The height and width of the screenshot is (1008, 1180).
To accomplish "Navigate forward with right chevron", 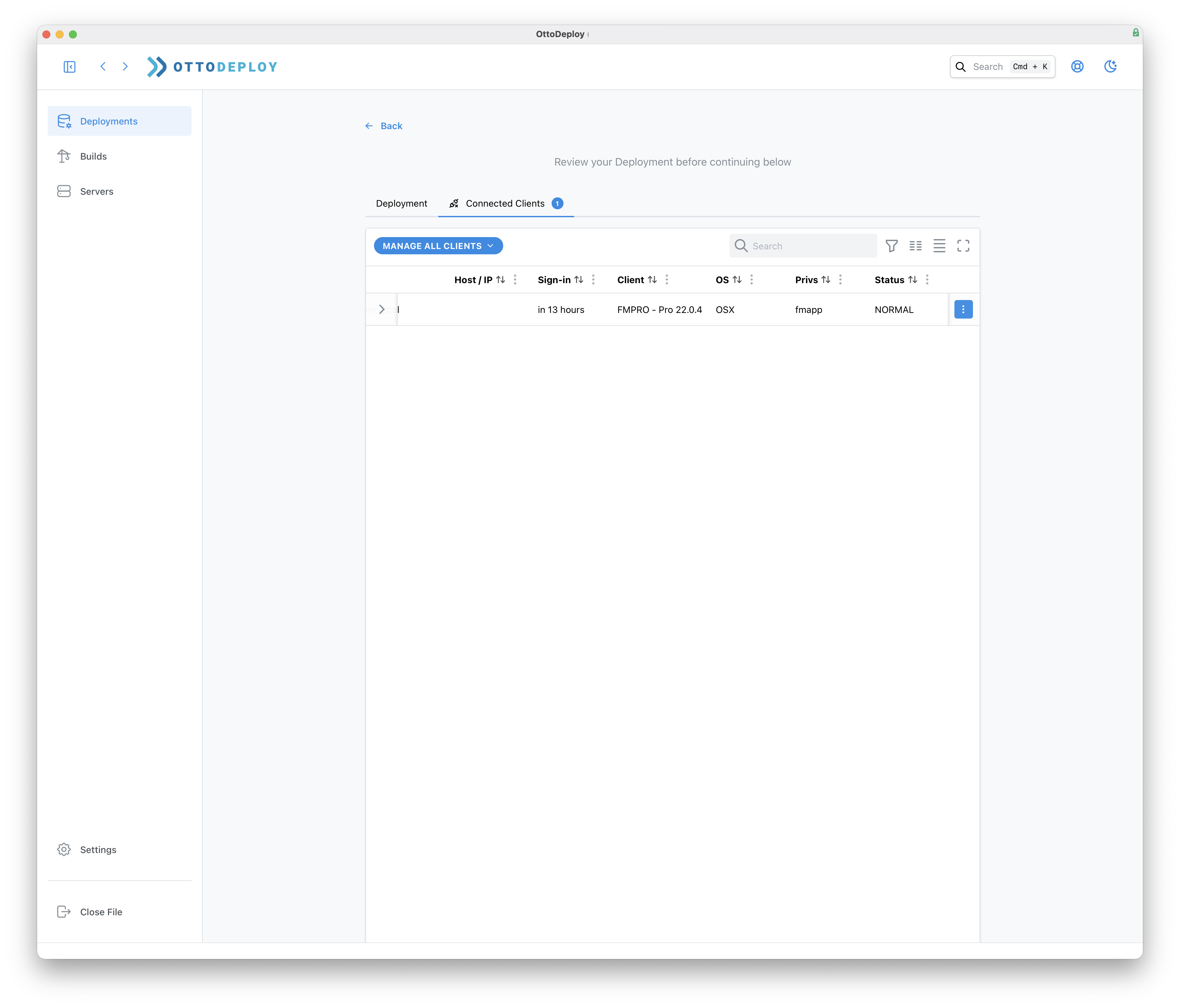I will [x=125, y=67].
